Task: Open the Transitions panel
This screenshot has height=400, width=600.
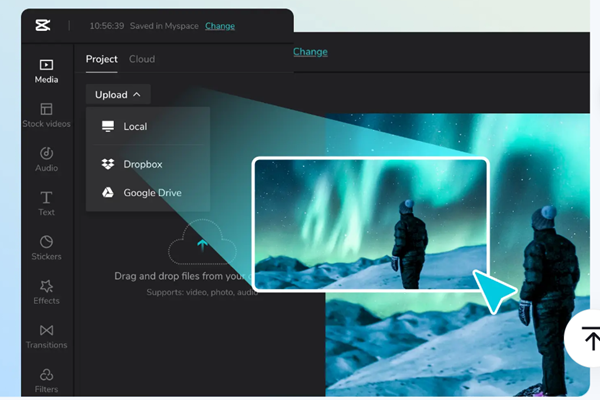Action: [46, 335]
